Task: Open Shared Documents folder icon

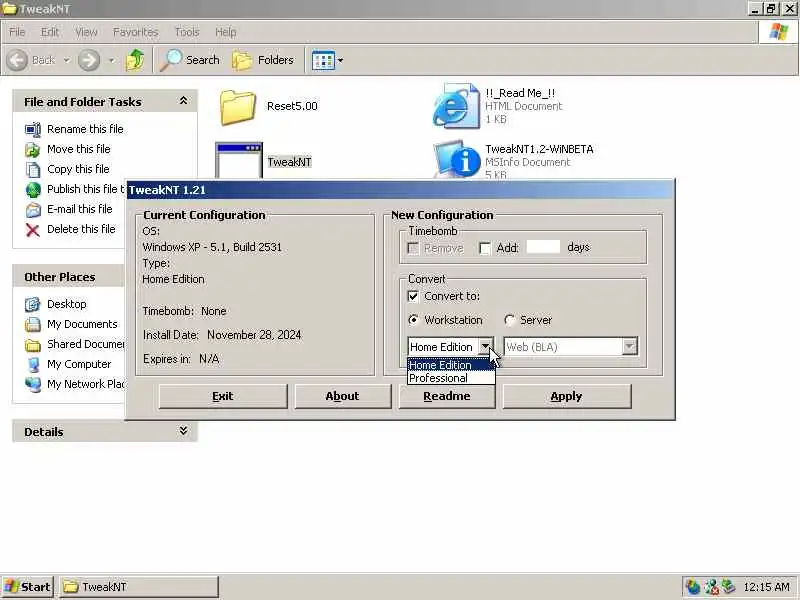Action: (33, 345)
